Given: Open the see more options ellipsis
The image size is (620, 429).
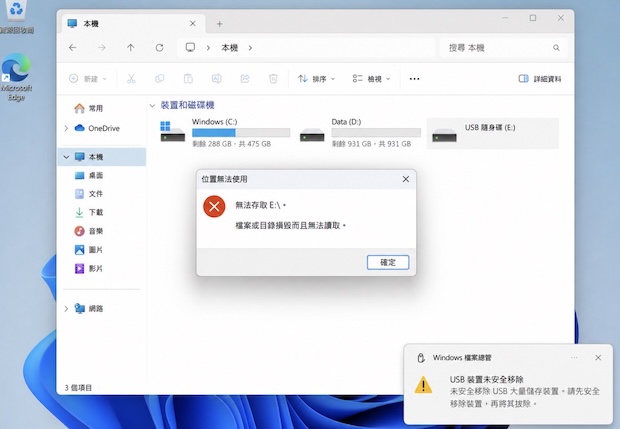Looking at the screenshot, I should pyautogui.click(x=414, y=79).
